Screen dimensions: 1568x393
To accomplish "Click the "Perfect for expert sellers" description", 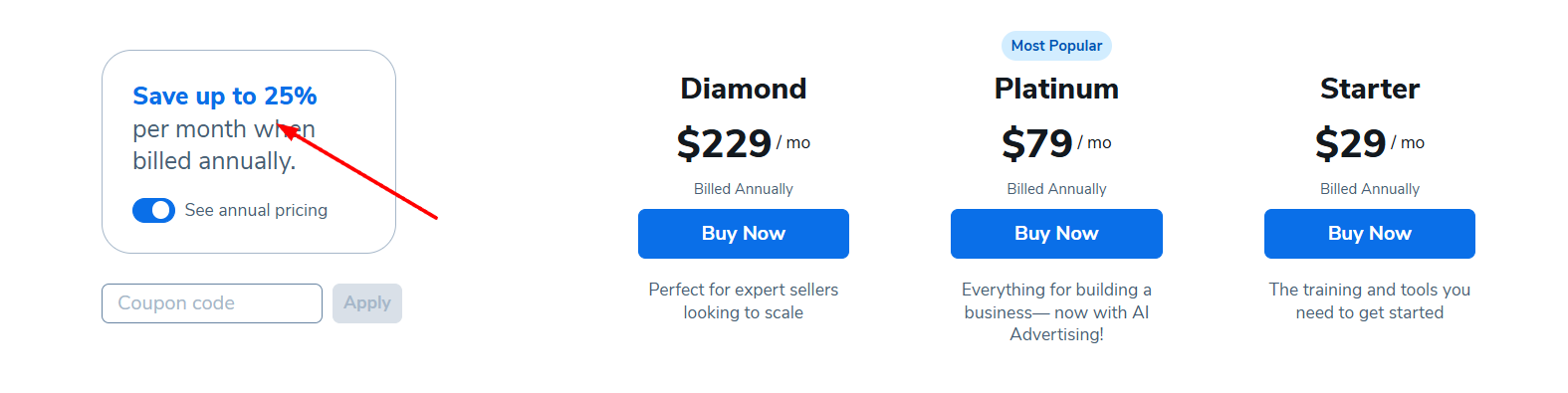I will point(744,300).
